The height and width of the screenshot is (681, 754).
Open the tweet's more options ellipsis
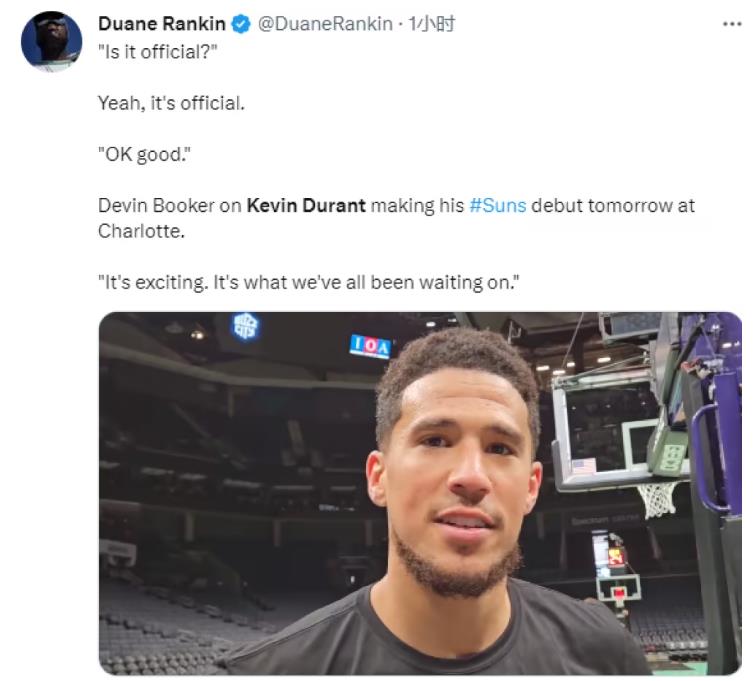point(732,24)
